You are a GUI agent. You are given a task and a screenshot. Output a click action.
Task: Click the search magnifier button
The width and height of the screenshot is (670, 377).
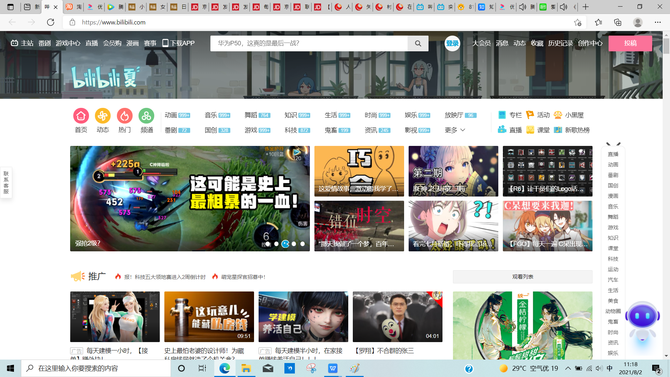coord(418,43)
